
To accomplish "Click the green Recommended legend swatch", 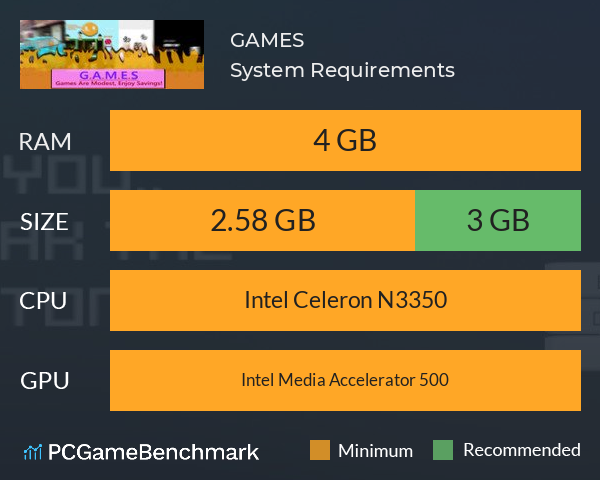I will tap(443, 450).
